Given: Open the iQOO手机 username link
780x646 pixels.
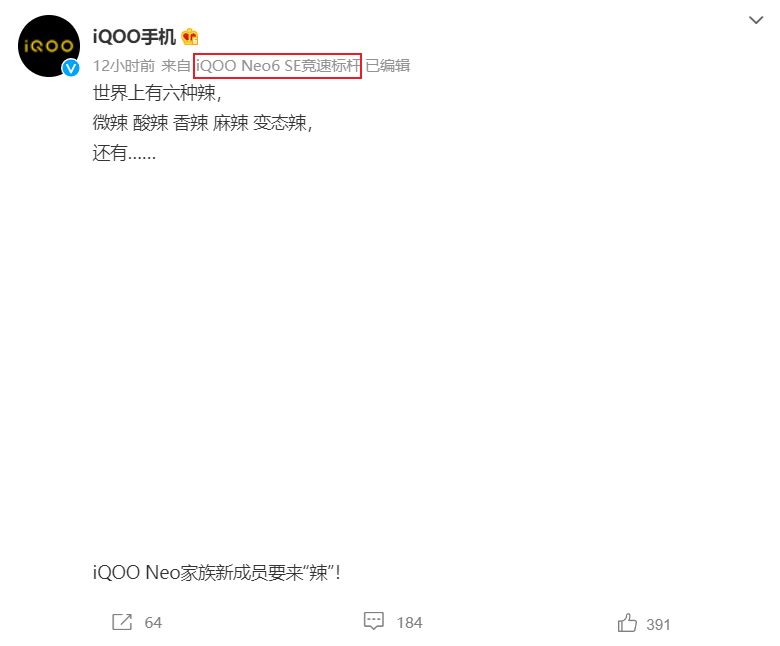Looking at the screenshot, I should [x=134, y=37].
